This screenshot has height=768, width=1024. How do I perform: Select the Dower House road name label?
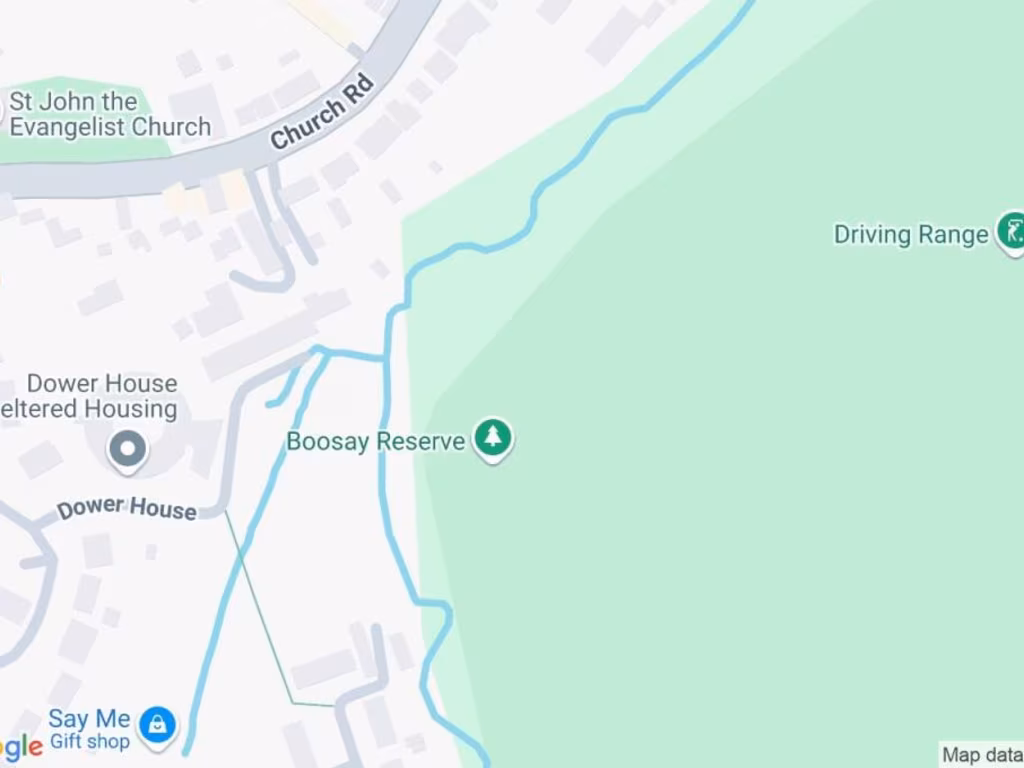coord(127,507)
